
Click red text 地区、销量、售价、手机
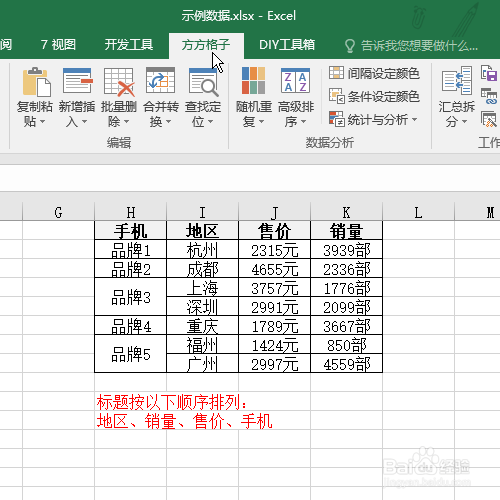[184, 421]
